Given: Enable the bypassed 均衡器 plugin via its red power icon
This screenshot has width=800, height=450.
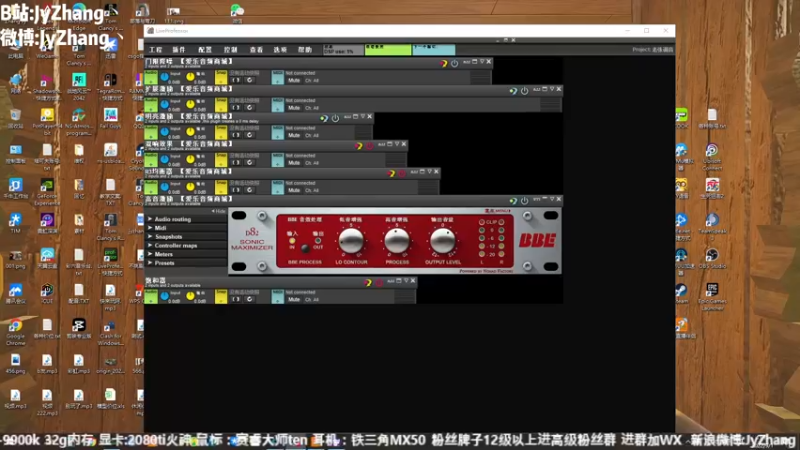Looking at the screenshot, I should 402,173.
